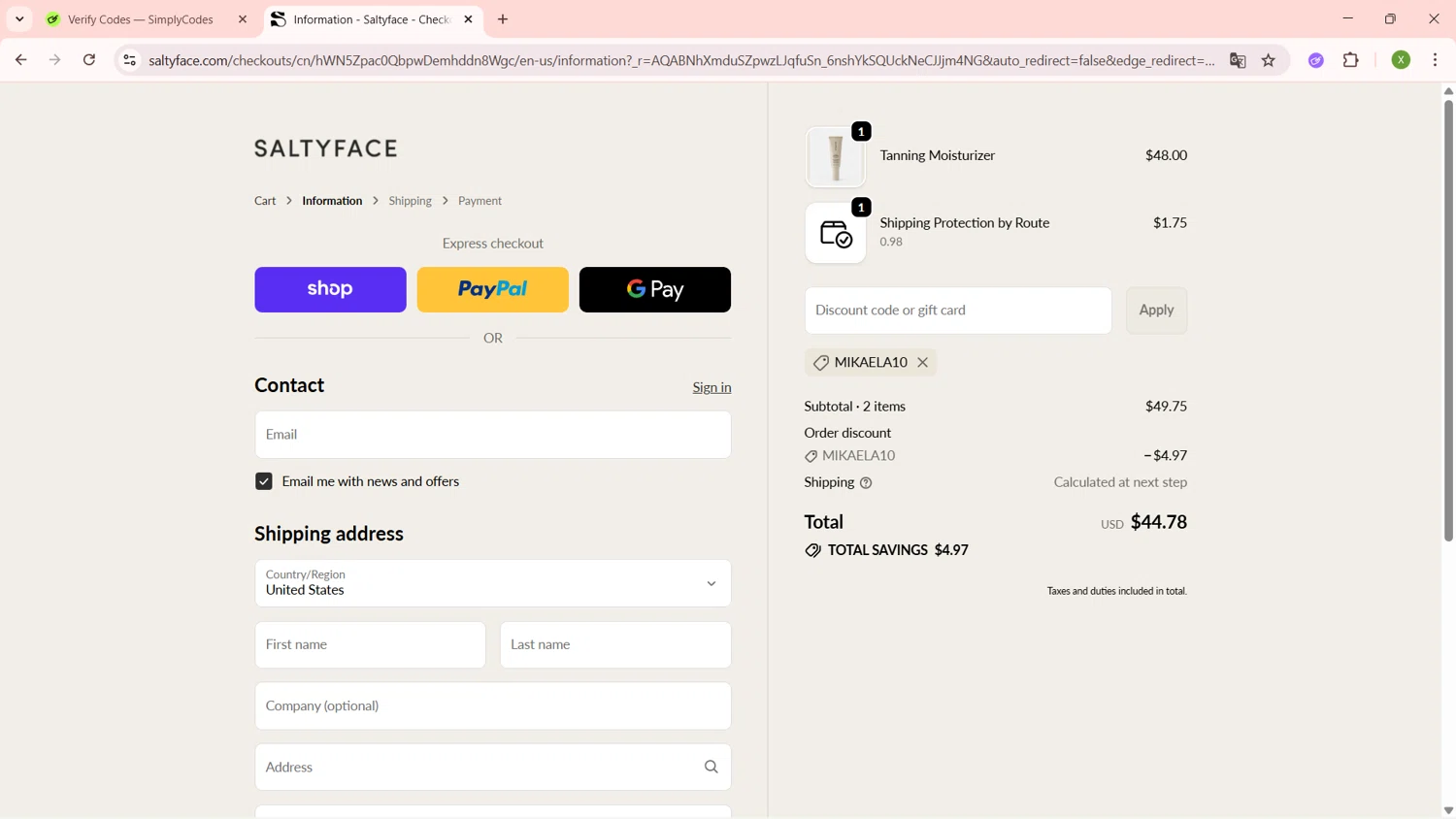
Task: Go to Cart breadcrumb
Action: click(265, 201)
